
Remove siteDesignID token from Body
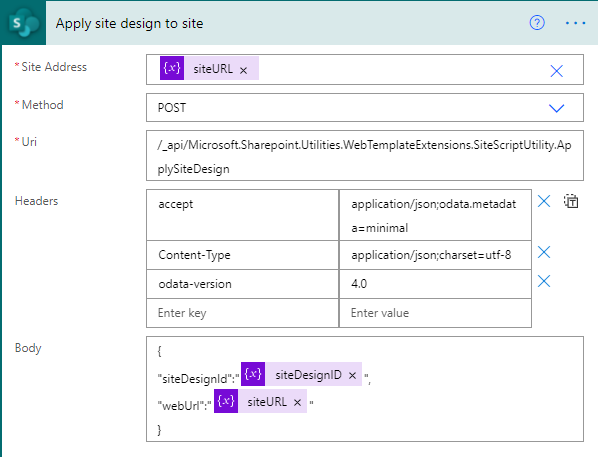click(352, 376)
